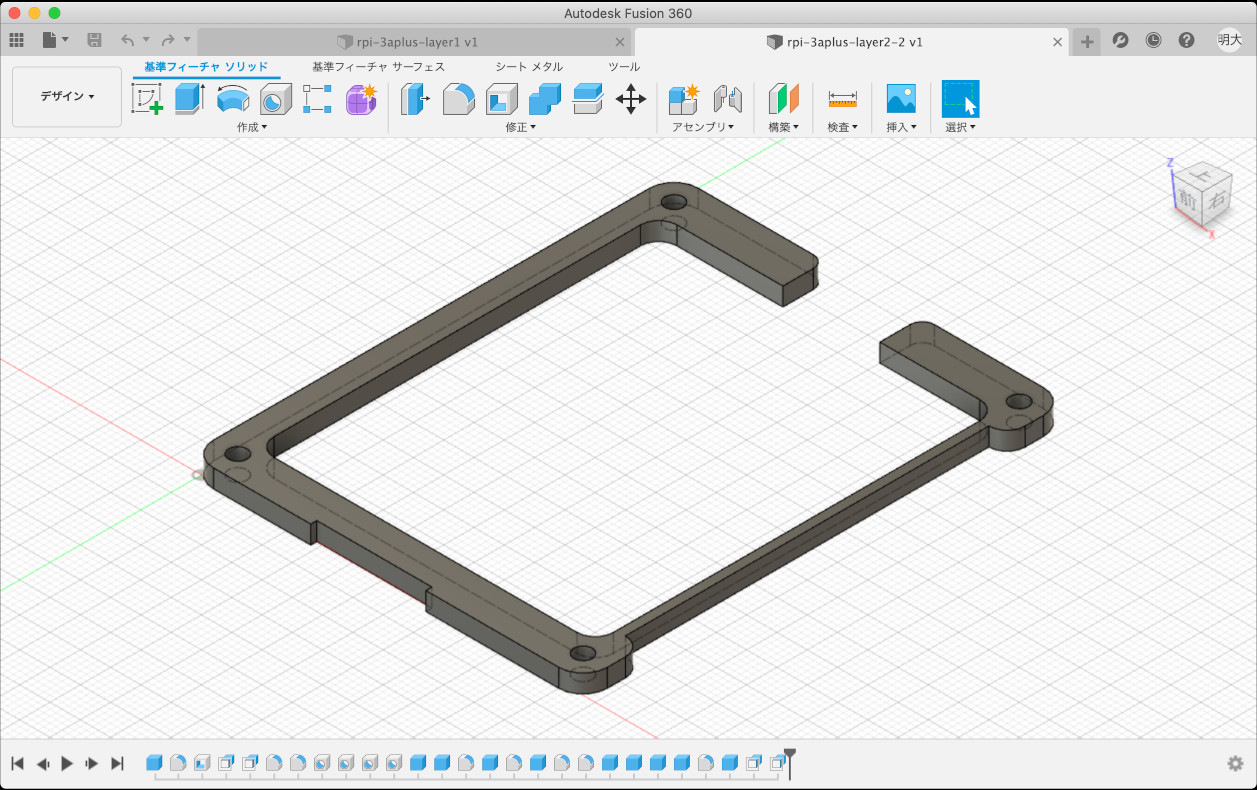
Task: Switch to 基準フィーチャ ソリッド tab
Action: [206, 67]
